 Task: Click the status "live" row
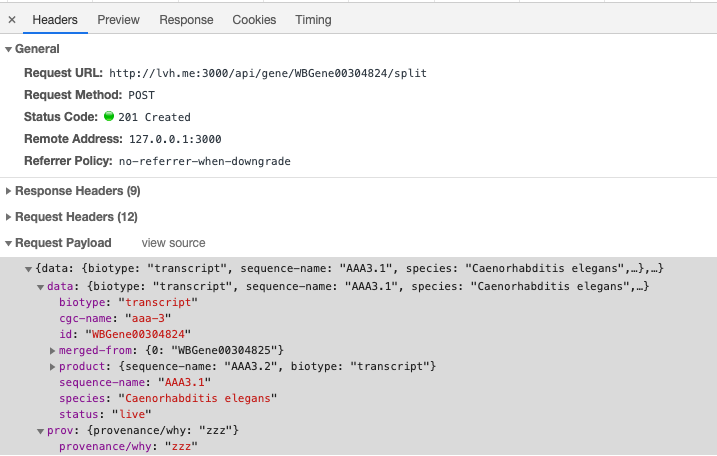pyautogui.click(x=105, y=414)
